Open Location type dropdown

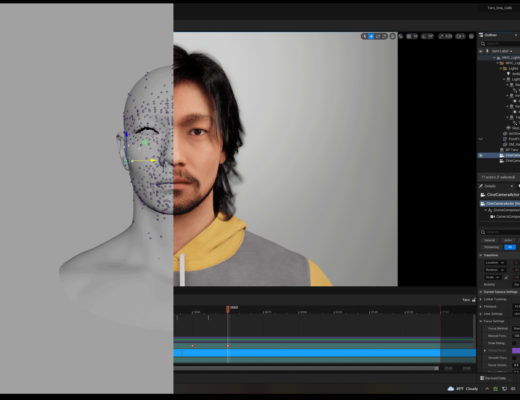coord(495,263)
